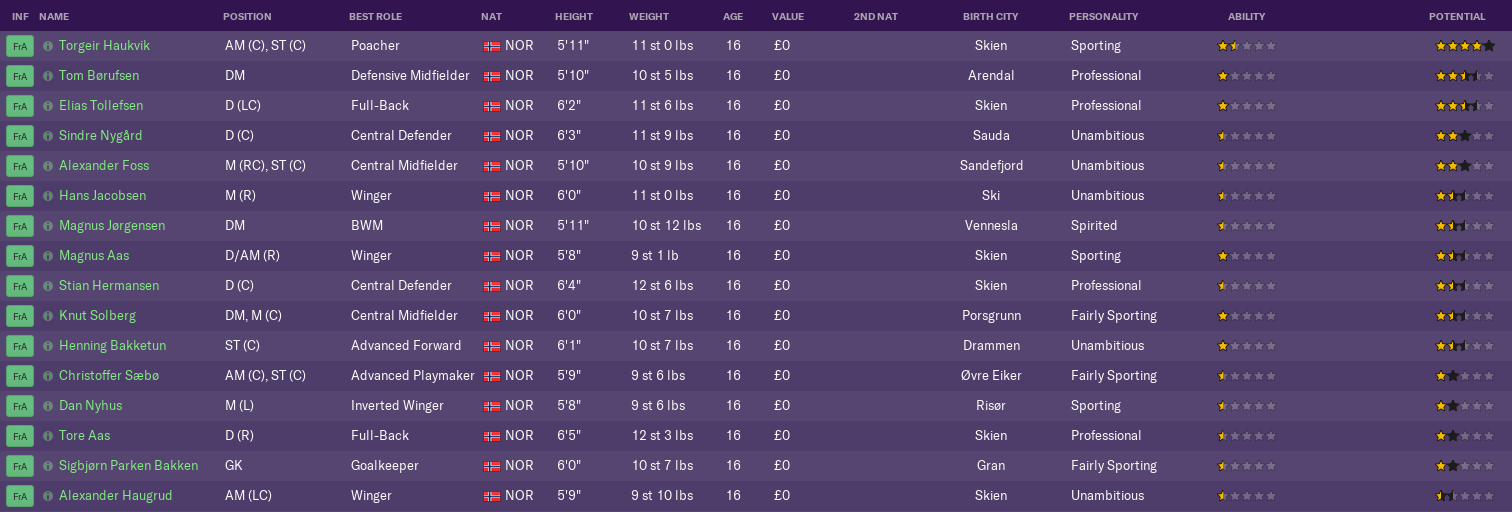The height and width of the screenshot is (512, 1512).
Task: Click Norway flag in Elias Tollefsen's row
Action: [492, 106]
